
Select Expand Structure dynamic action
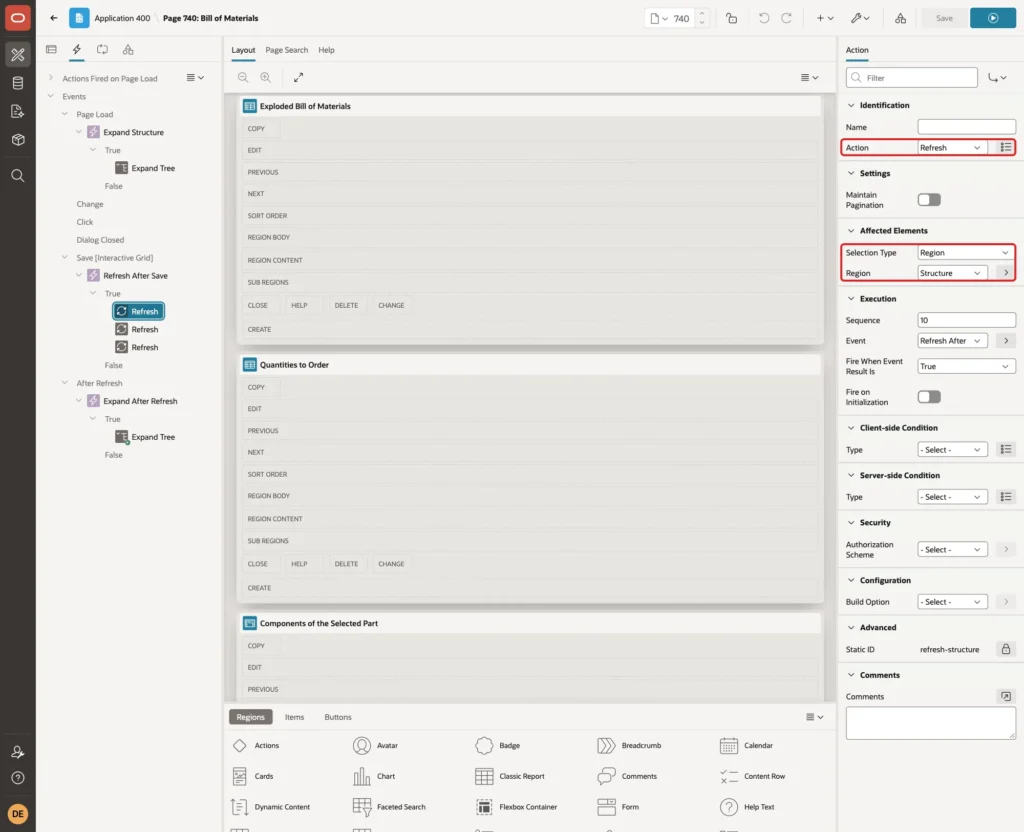(x=126, y=132)
